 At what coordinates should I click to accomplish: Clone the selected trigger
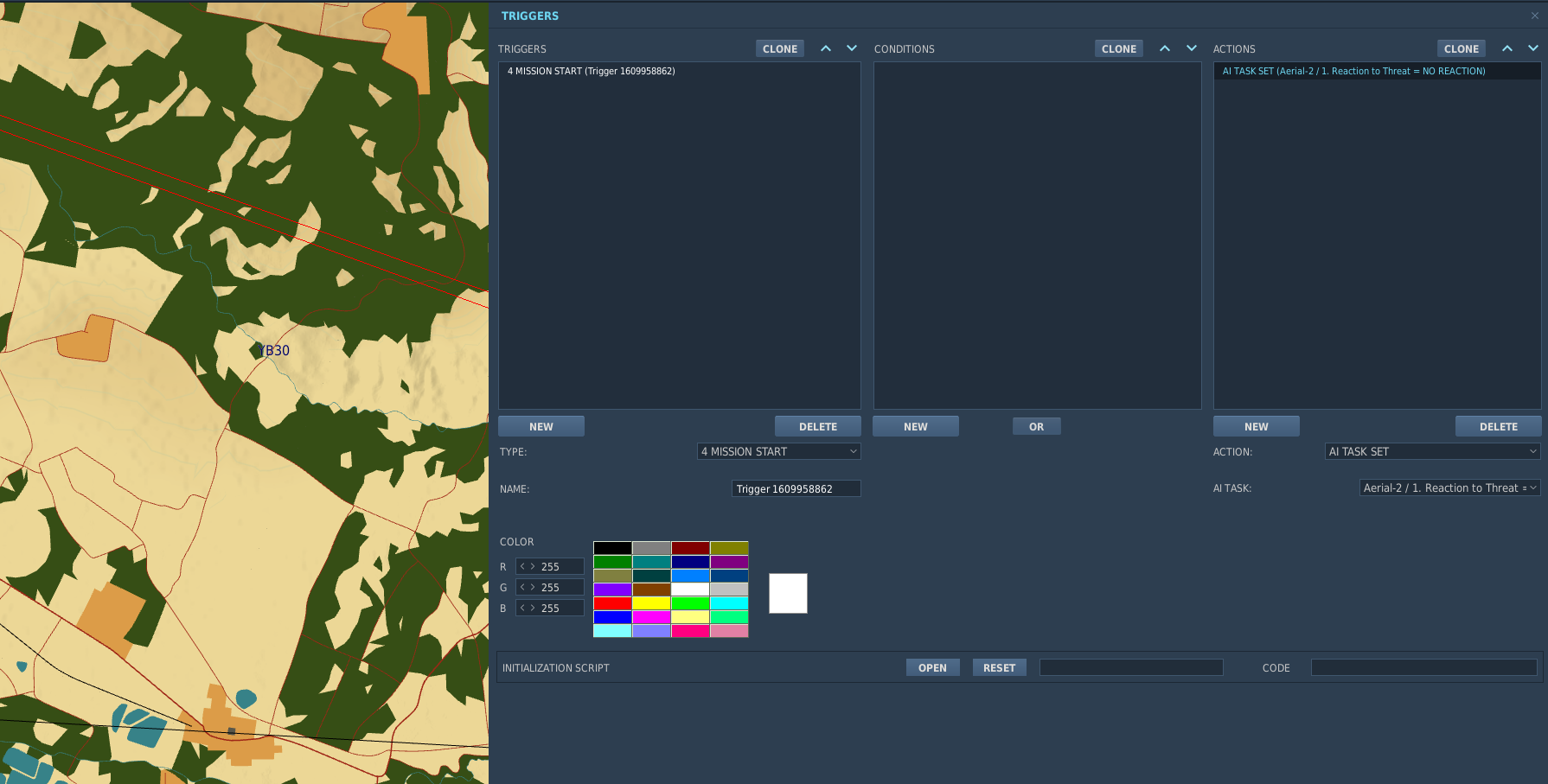click(780, 49)
